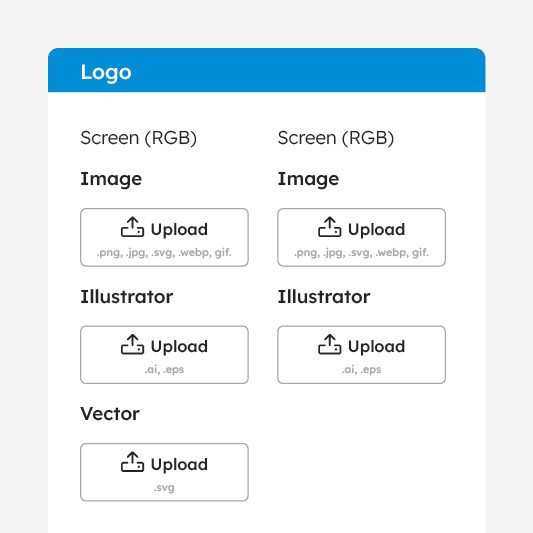Click the Upload text in the Vector box
Screen dimensions: 533x533
[179, 465]
